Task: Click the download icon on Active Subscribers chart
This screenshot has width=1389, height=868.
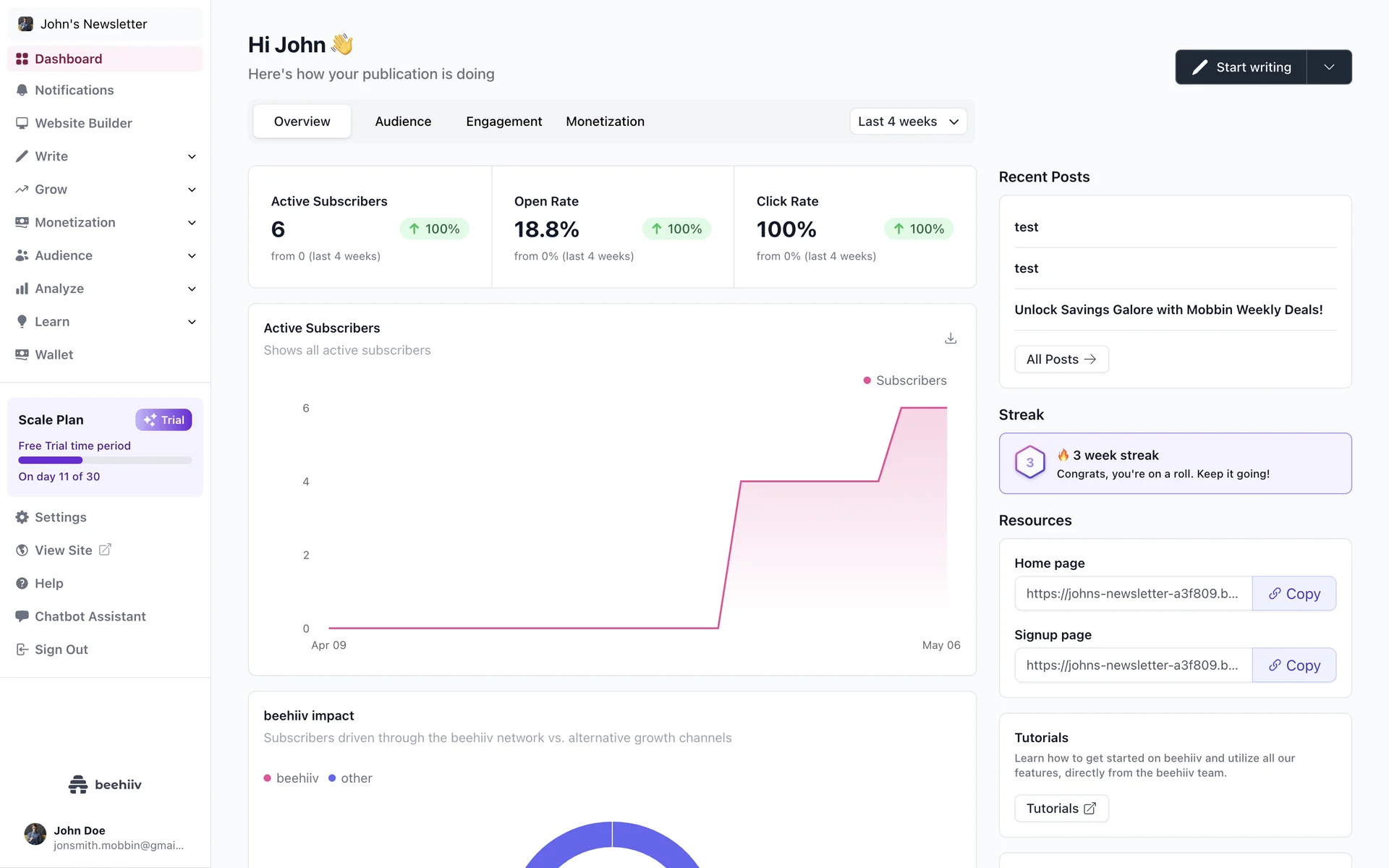Action: [x=951, y=339]
